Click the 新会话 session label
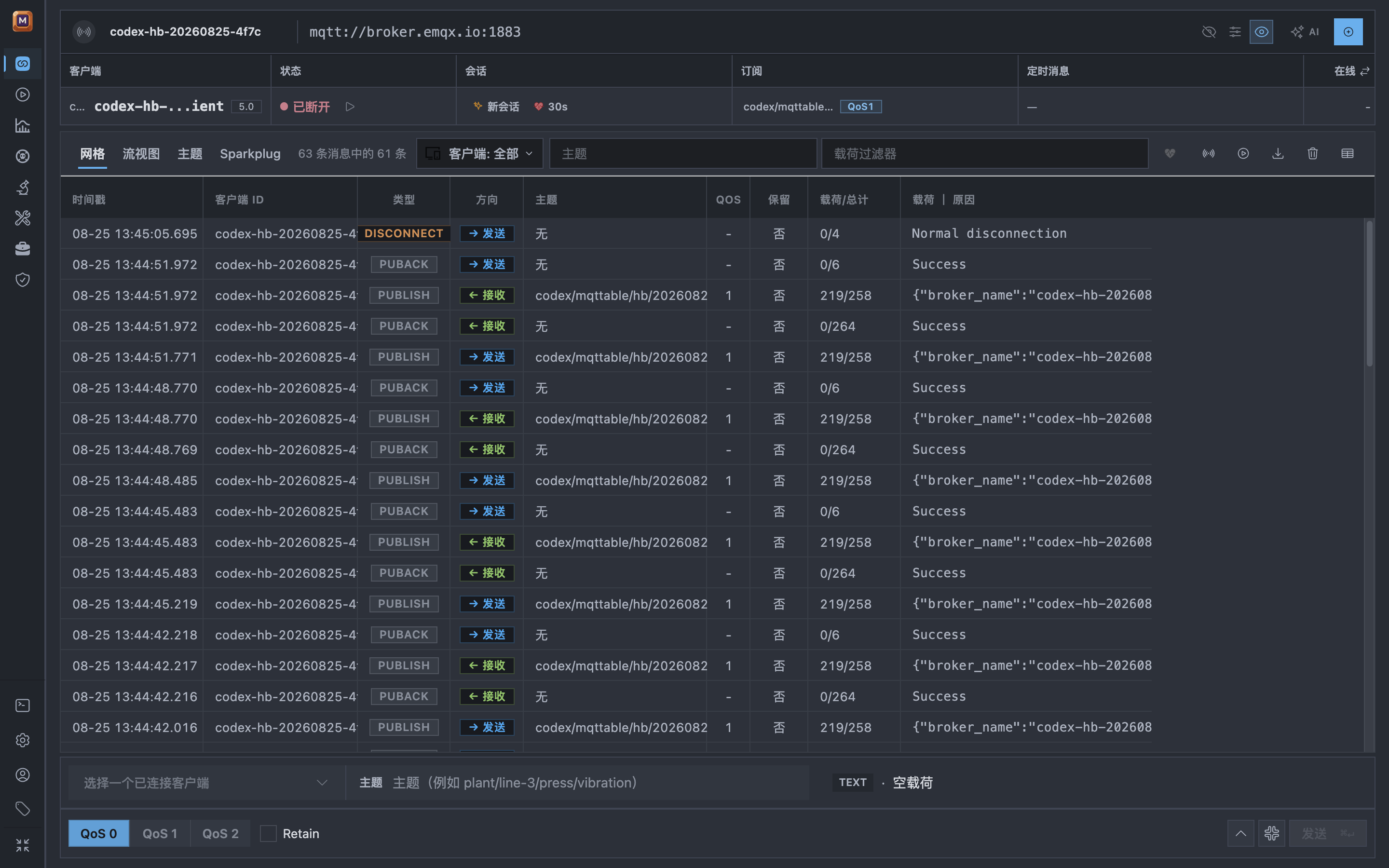Image resolution: width=1389 pixels, height=868 pixels. point(496,106)
